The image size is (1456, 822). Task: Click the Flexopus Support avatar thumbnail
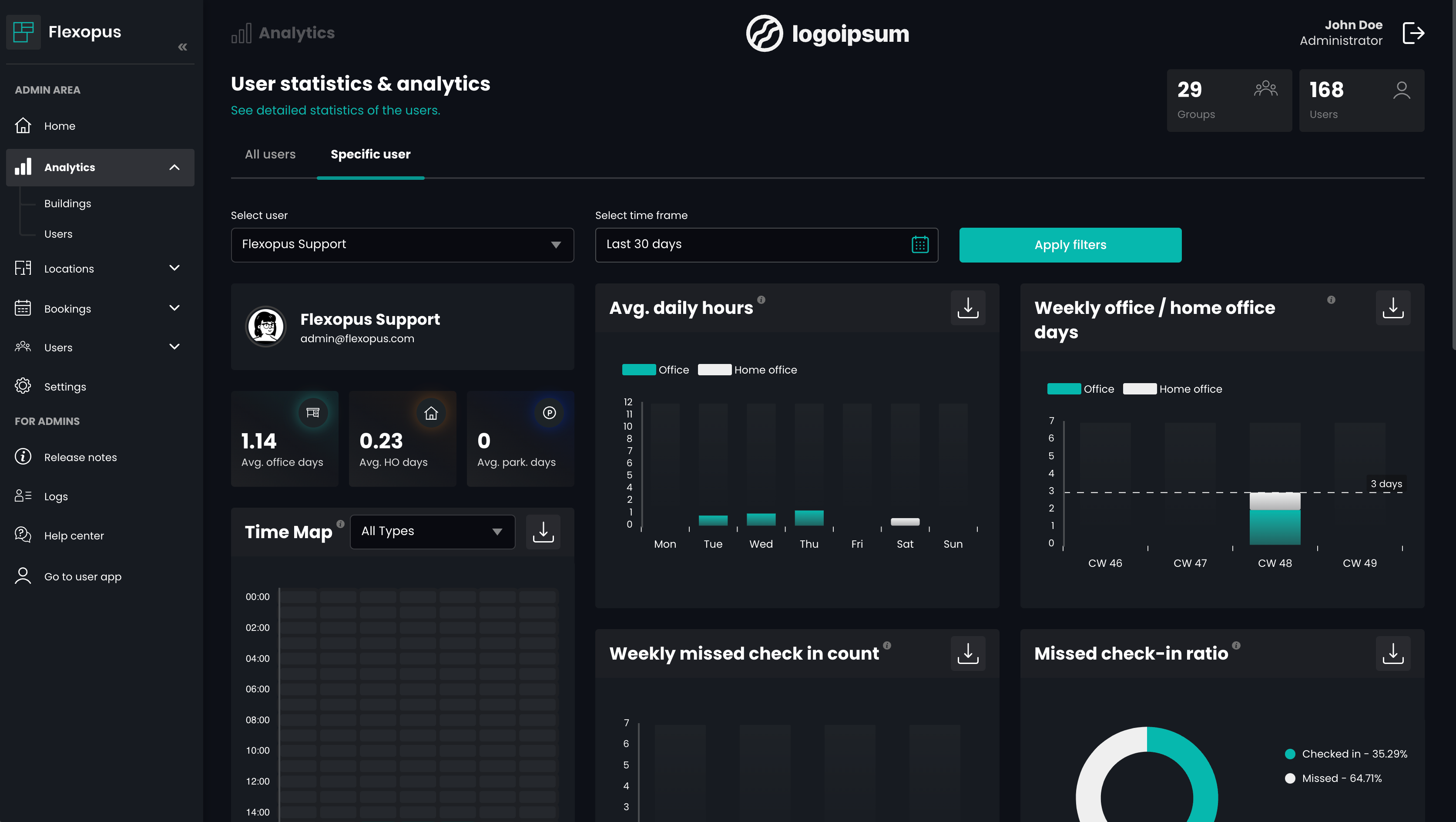pos(265,326)
